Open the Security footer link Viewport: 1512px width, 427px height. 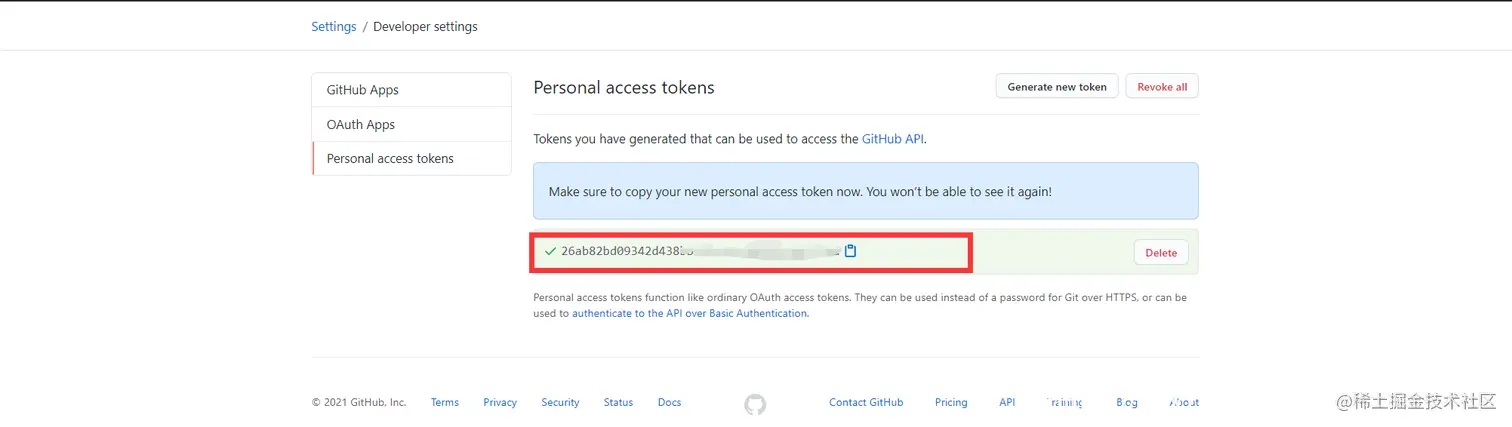[560, 403]
